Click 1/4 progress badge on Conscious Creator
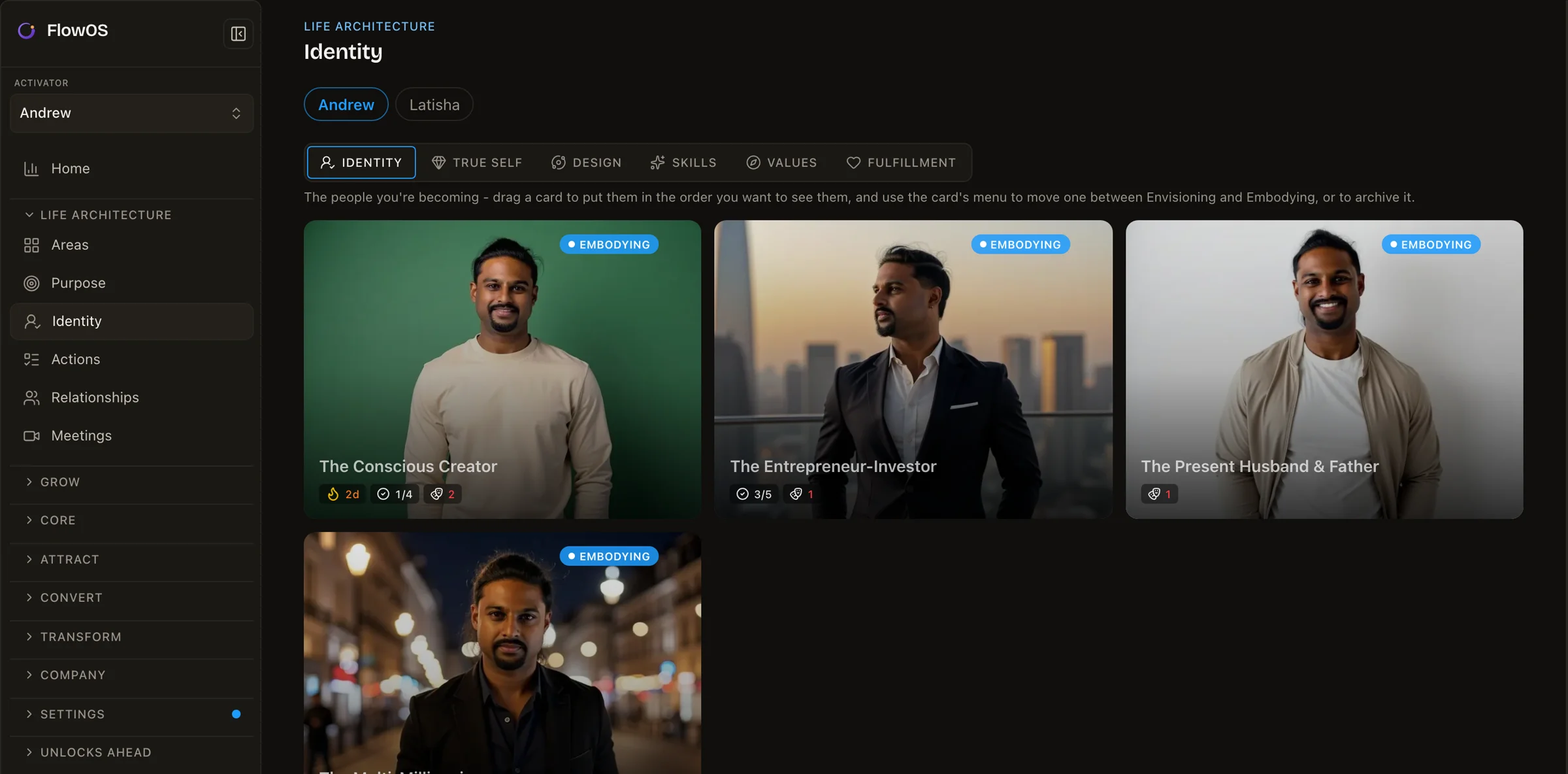 point(395,494)
